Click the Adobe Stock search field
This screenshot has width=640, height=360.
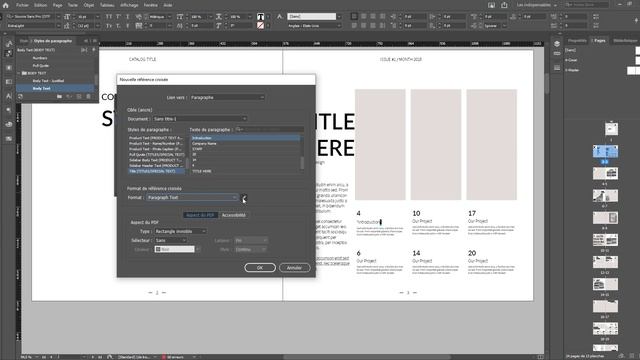[587, 5]
